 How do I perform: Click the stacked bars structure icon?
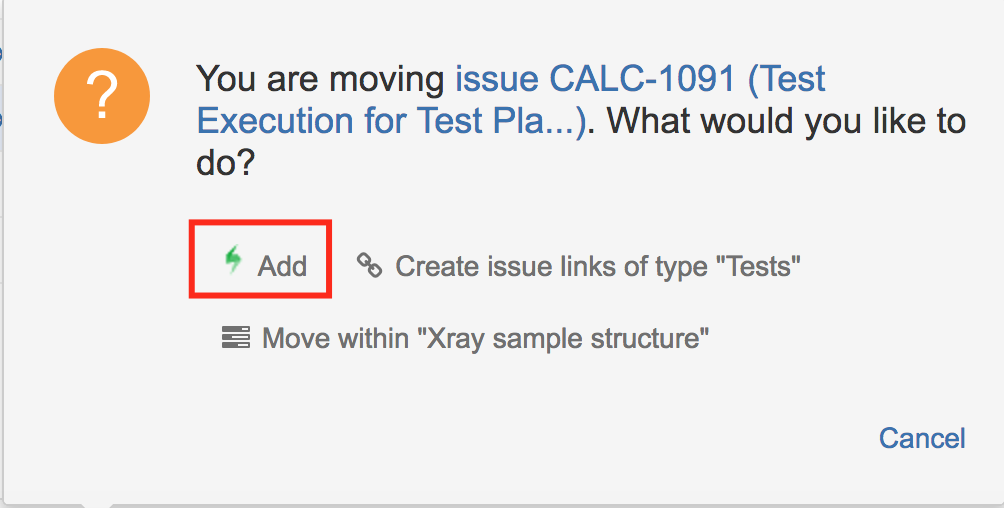click(x=236, y=337)
